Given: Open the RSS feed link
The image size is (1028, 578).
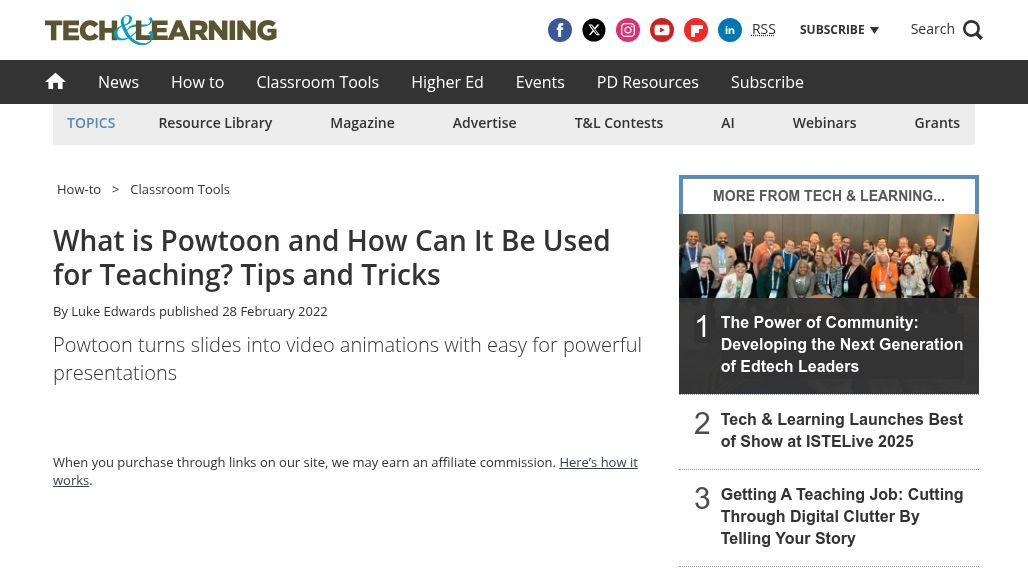Looking at the screenshot, I should click(763, 29).
